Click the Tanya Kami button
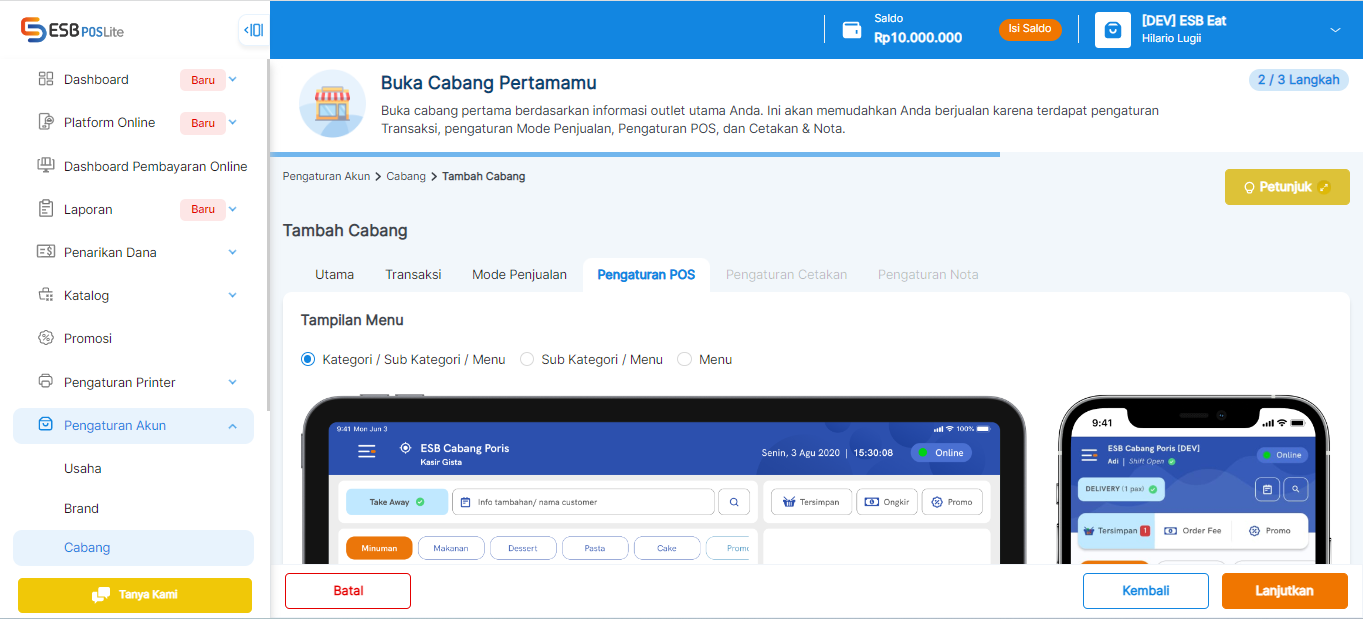The width and height of the screenshot is (1363, 619). (x=135, y=595)
